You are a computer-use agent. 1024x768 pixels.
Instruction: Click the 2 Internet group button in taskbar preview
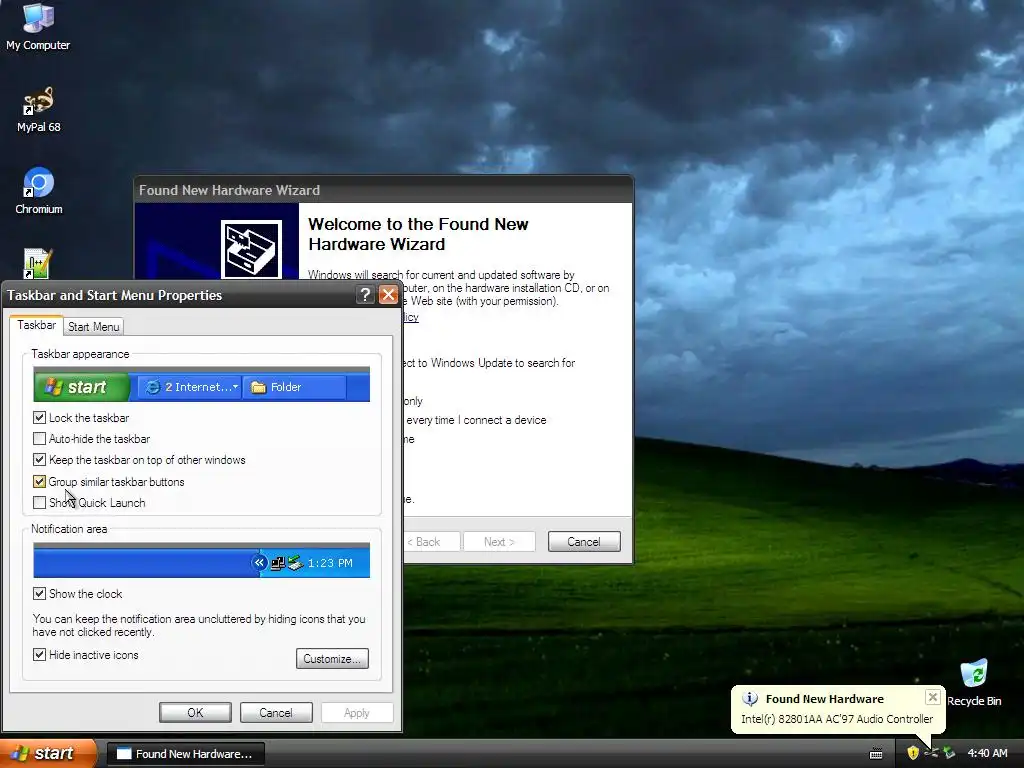coord(190,387)
